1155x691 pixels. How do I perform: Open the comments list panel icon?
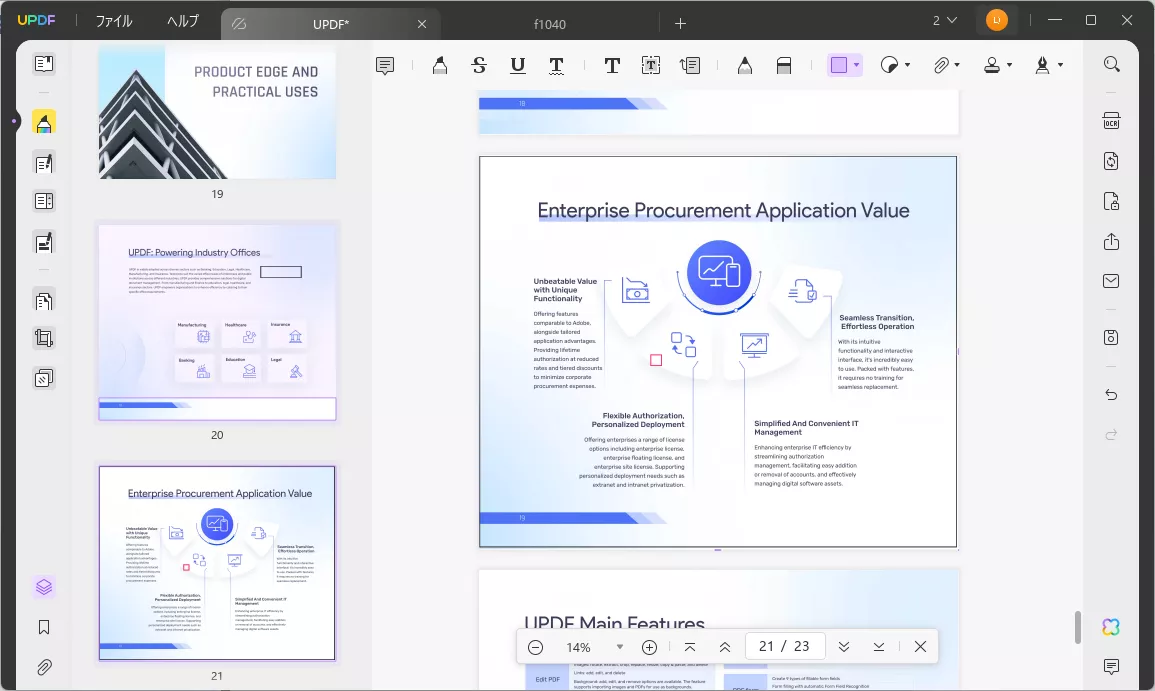tap(1112, 667)
